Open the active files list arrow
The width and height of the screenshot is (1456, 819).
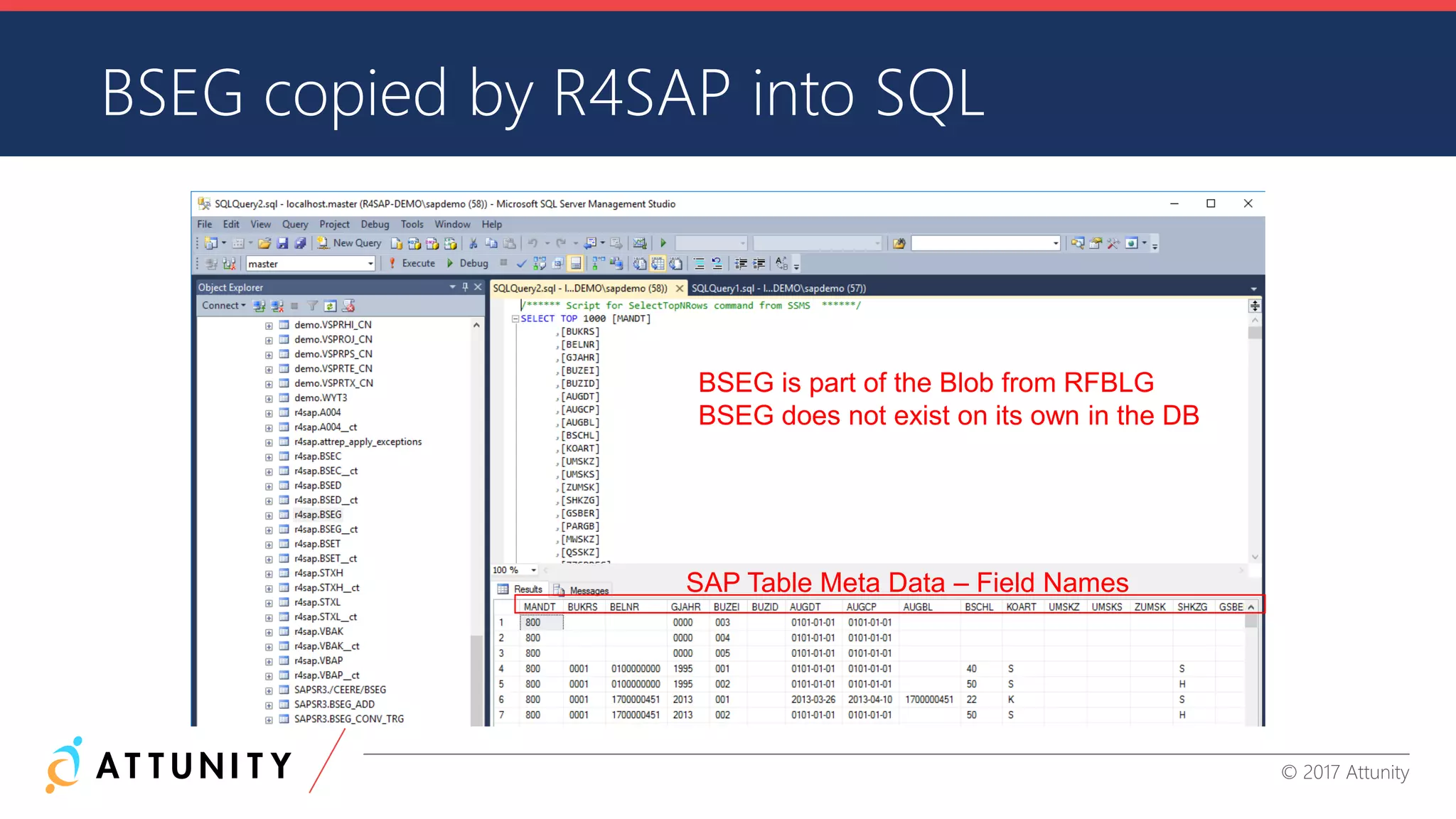[x=1253, y=289]
